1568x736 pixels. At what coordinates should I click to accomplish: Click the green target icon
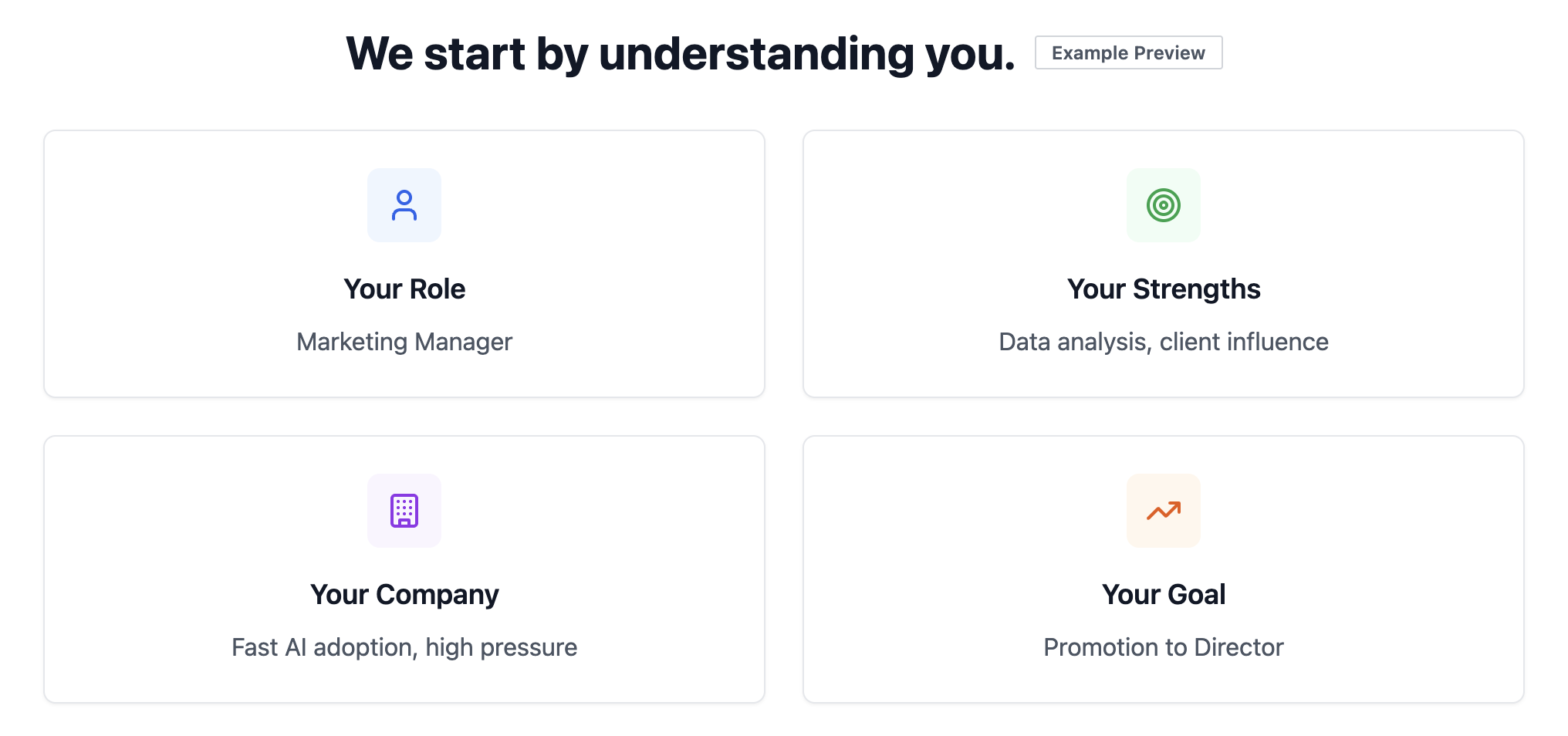[x=1163, y=205]
